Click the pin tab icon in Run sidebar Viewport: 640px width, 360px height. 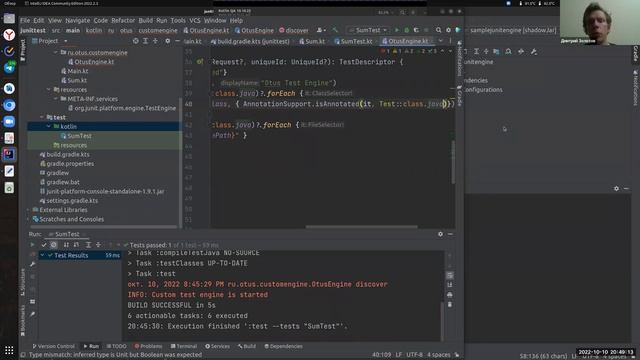tap(33, 314)
